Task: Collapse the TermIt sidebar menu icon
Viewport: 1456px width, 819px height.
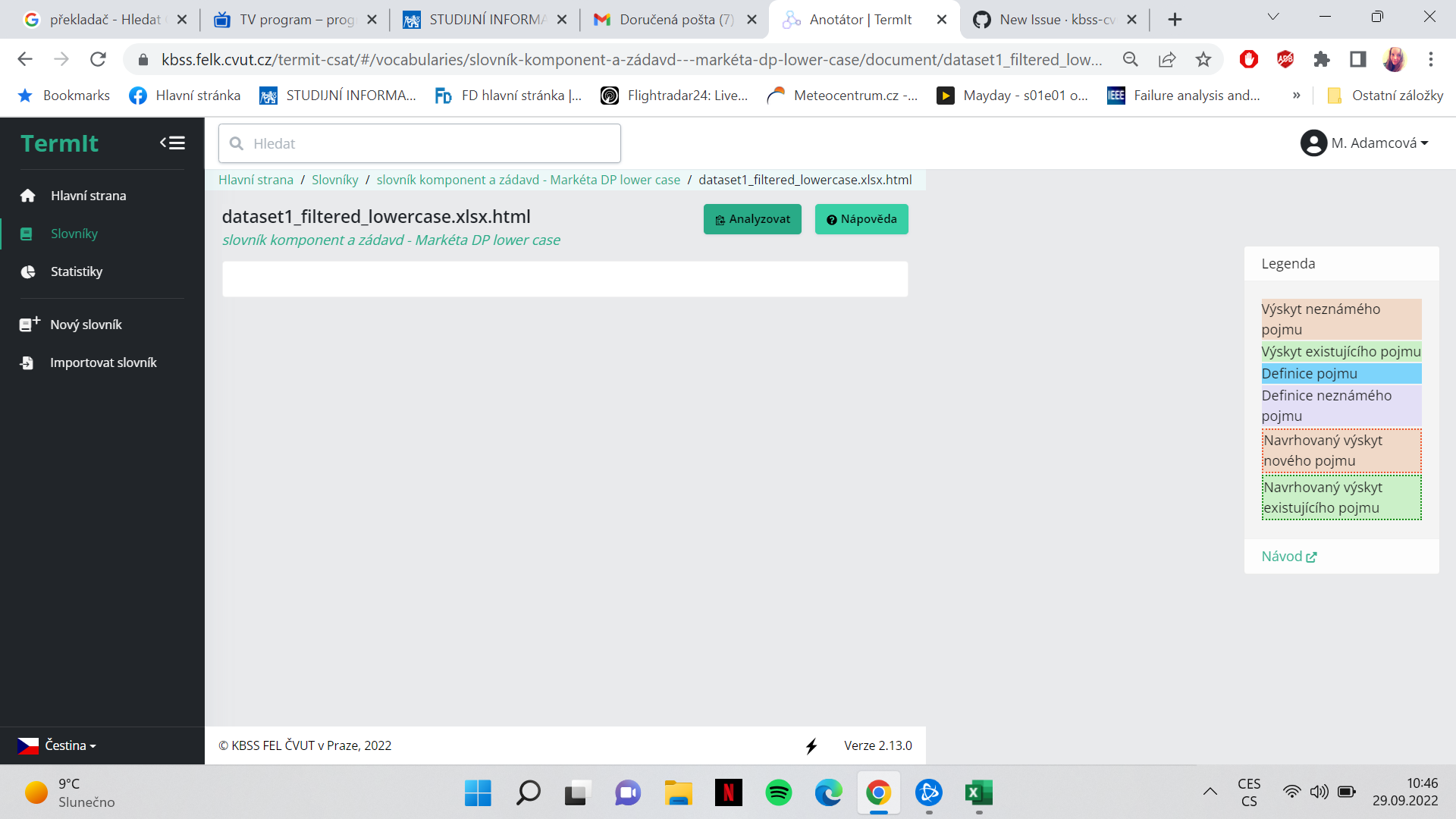Action: coord(172,143)
